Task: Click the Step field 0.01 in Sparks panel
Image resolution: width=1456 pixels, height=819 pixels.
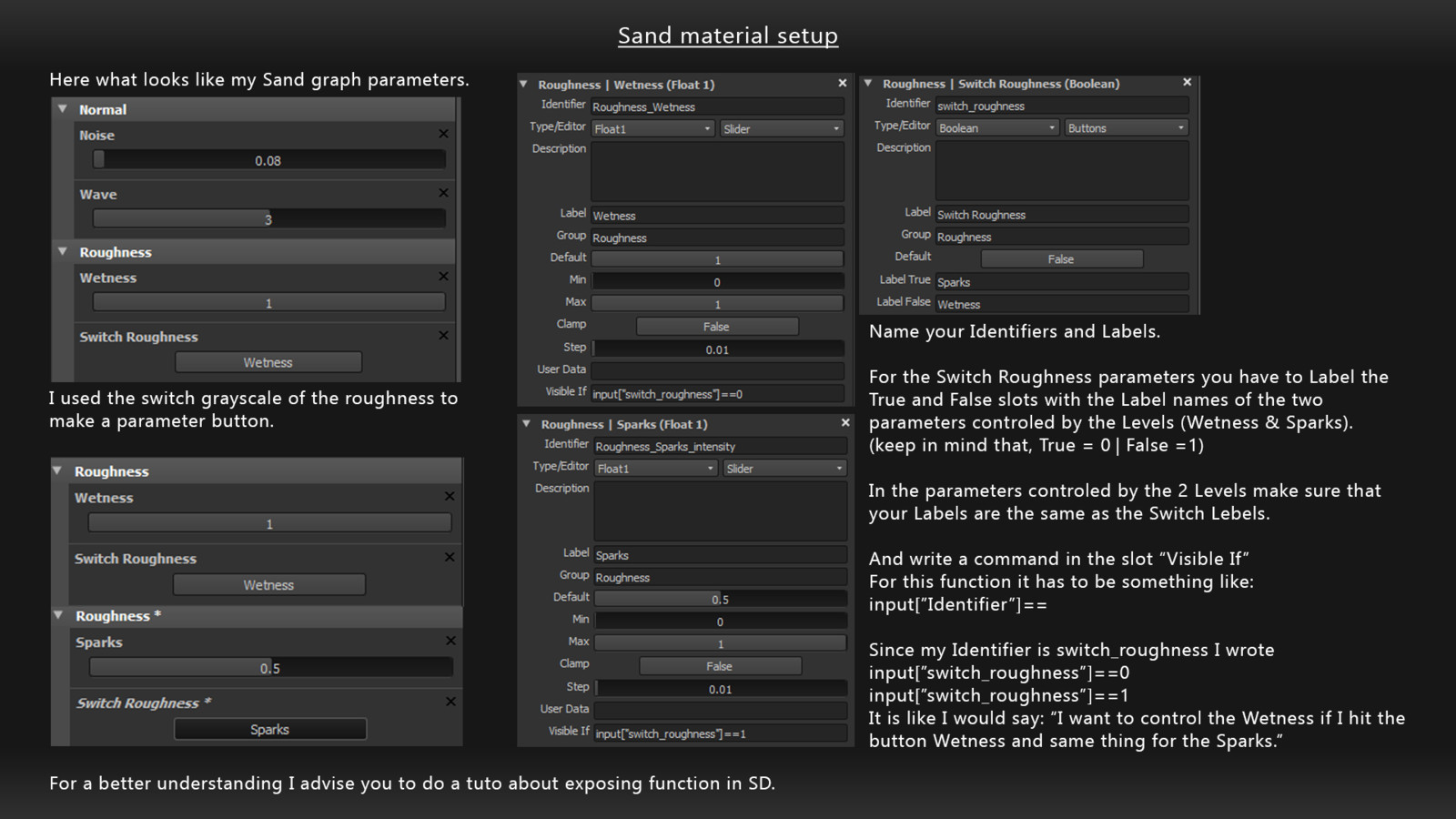Action: [x=721, y=689]
